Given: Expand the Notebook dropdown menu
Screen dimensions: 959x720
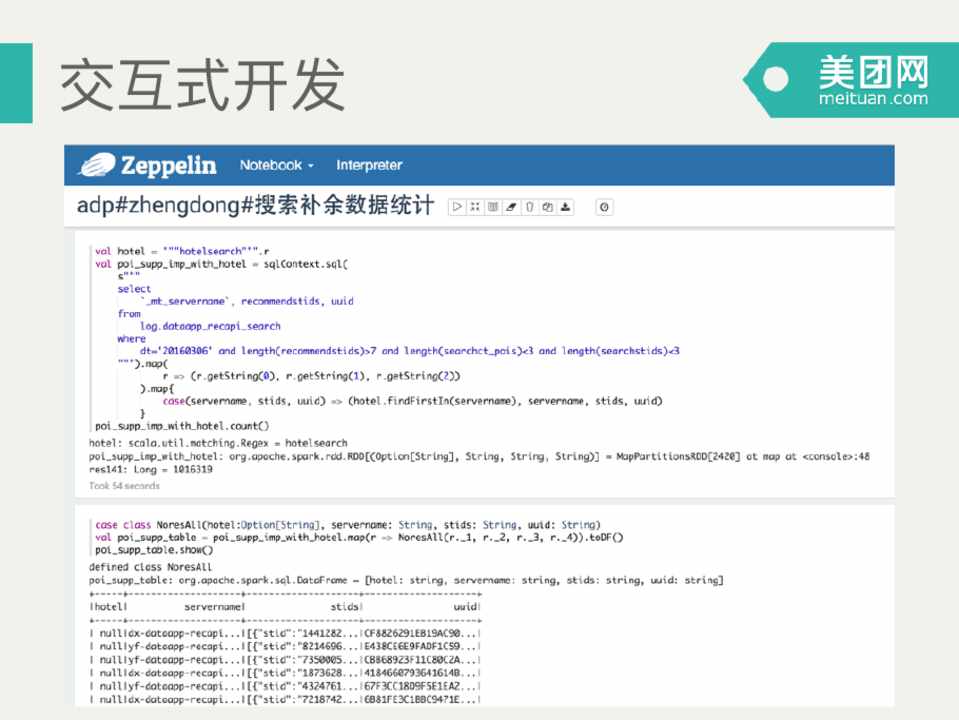Looking at the screenshot, I should point(277,165).
